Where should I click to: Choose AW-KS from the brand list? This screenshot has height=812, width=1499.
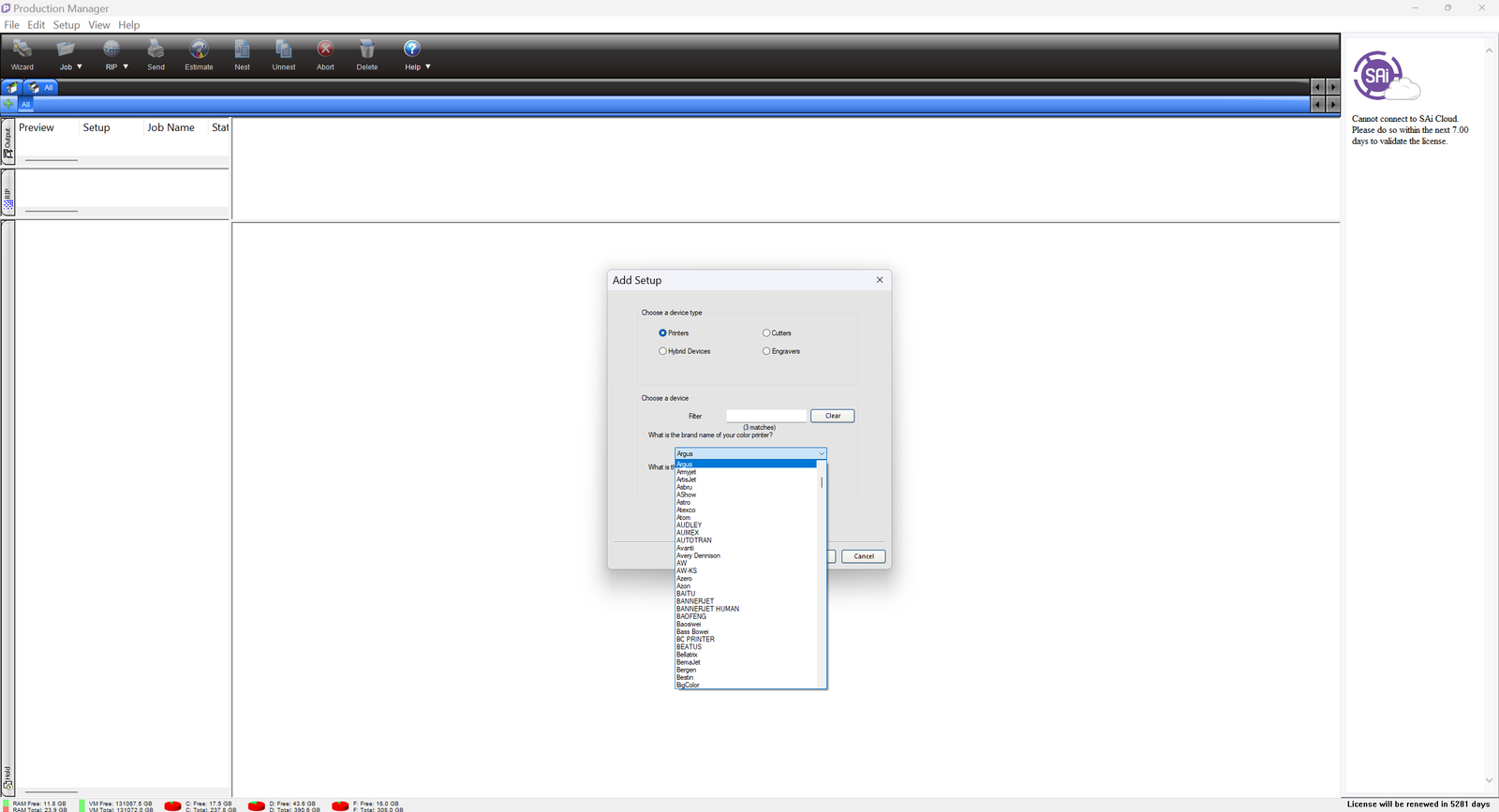746,570
